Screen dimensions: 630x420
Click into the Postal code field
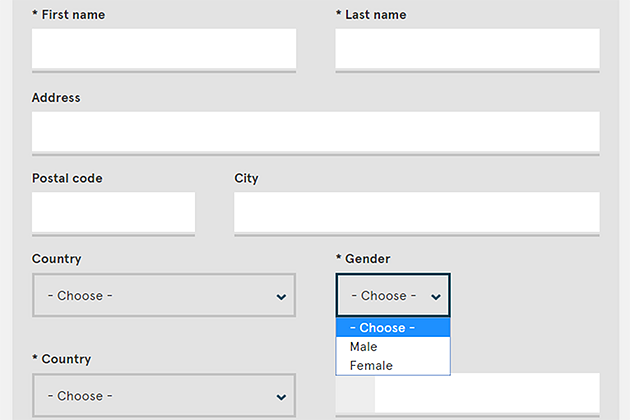pyautogui.click(x=113, y=212)
